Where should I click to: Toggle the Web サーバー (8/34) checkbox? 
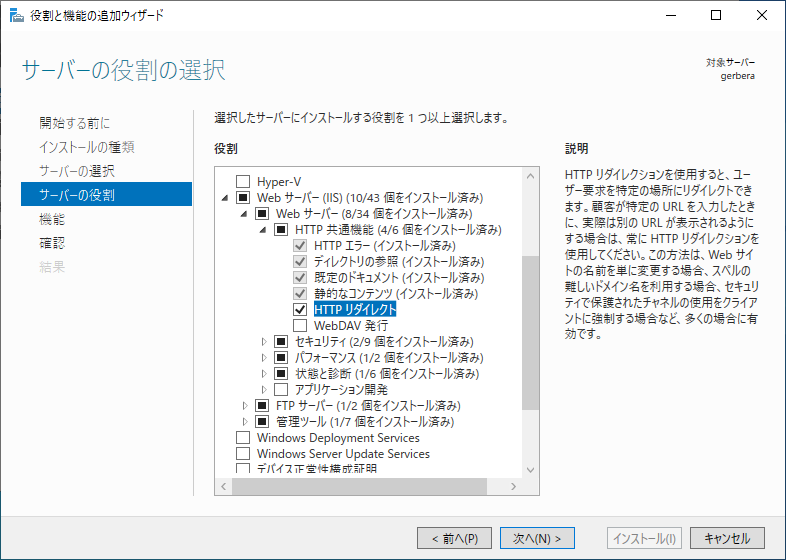click(262, 214)
